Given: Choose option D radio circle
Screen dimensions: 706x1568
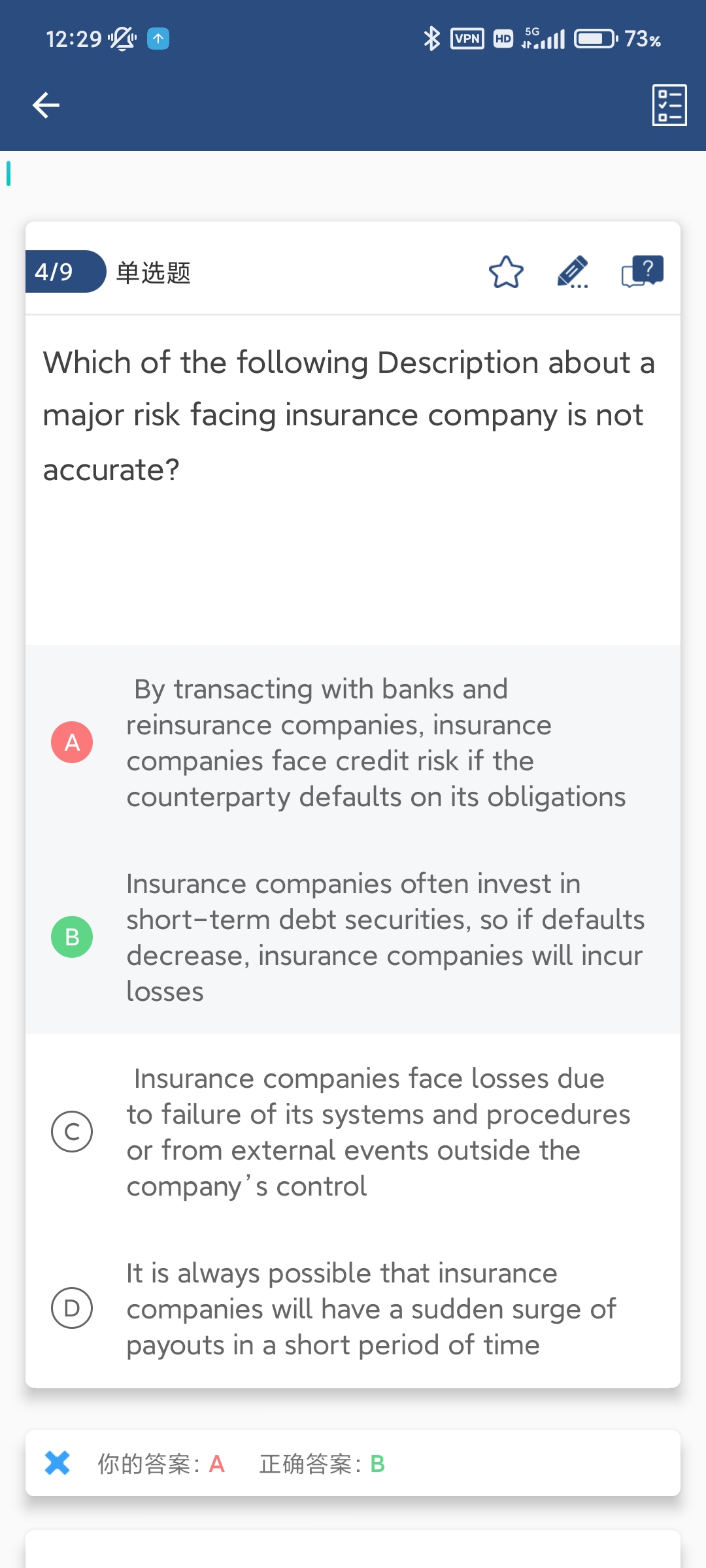Looking at the screenshot, I should point(72,1308).
